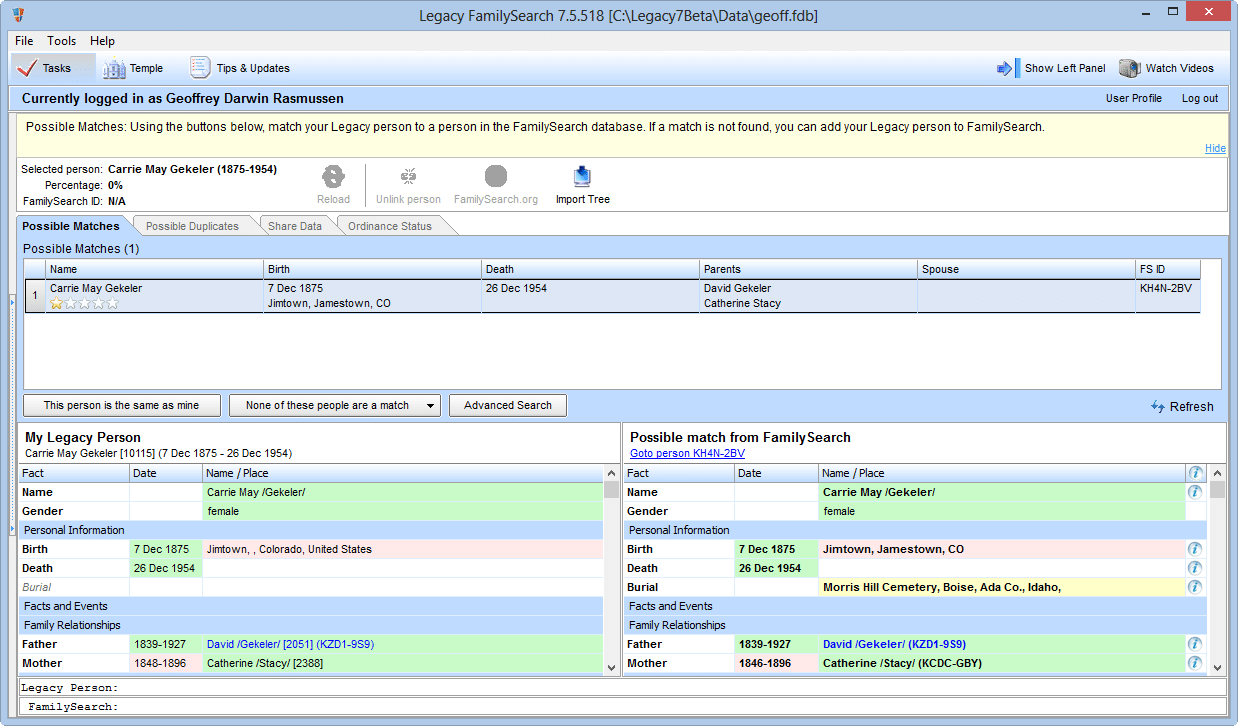Click 'Morris Hill Cemetery, Boise' burial place

[941, 587]
